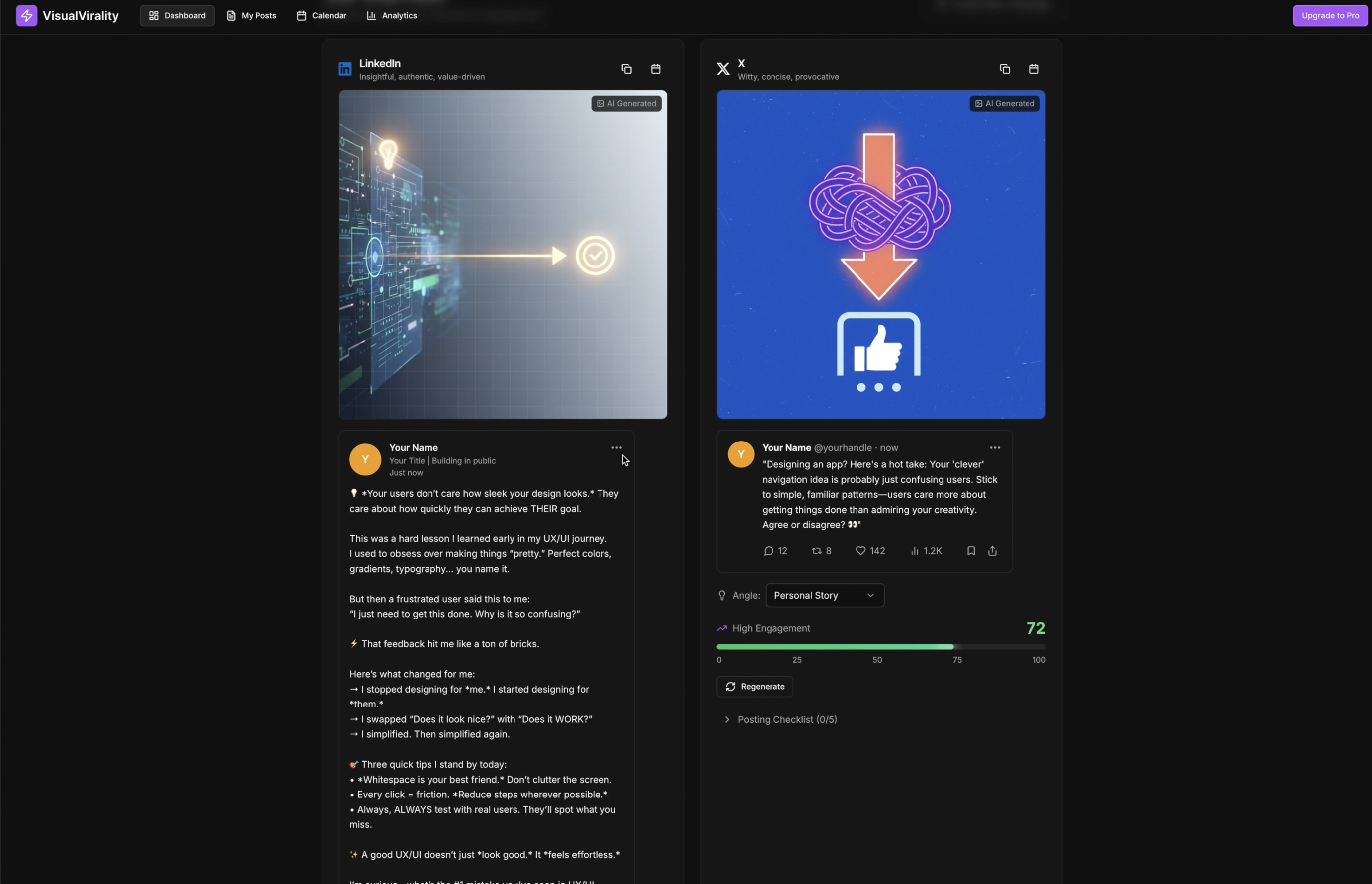Click the High Engagement score bar
Image resolution: width=1372 pixels, height=884 pixels.
pos(880,647)
